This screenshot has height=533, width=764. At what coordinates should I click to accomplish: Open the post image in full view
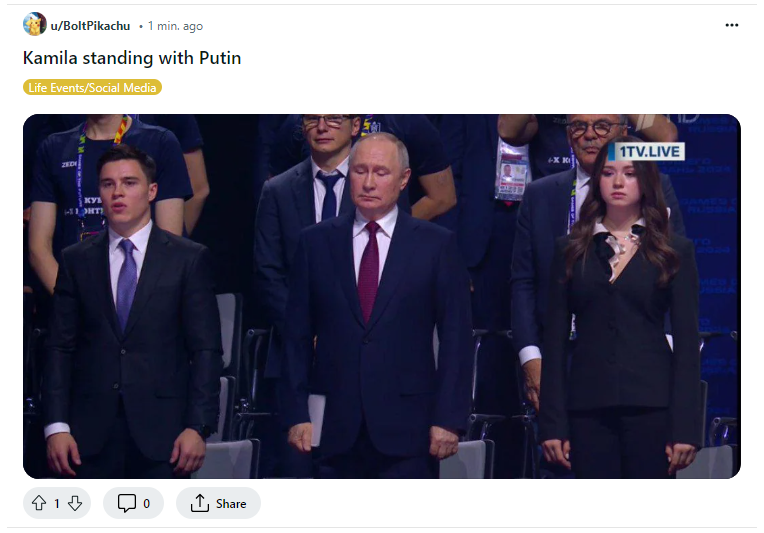click(382, 296)
